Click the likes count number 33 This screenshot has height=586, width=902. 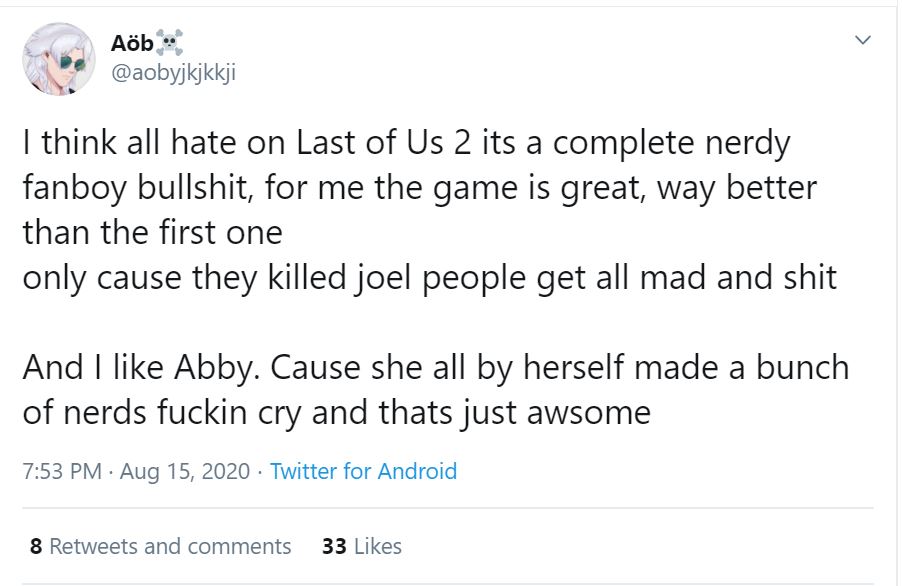tap(334, 546)
